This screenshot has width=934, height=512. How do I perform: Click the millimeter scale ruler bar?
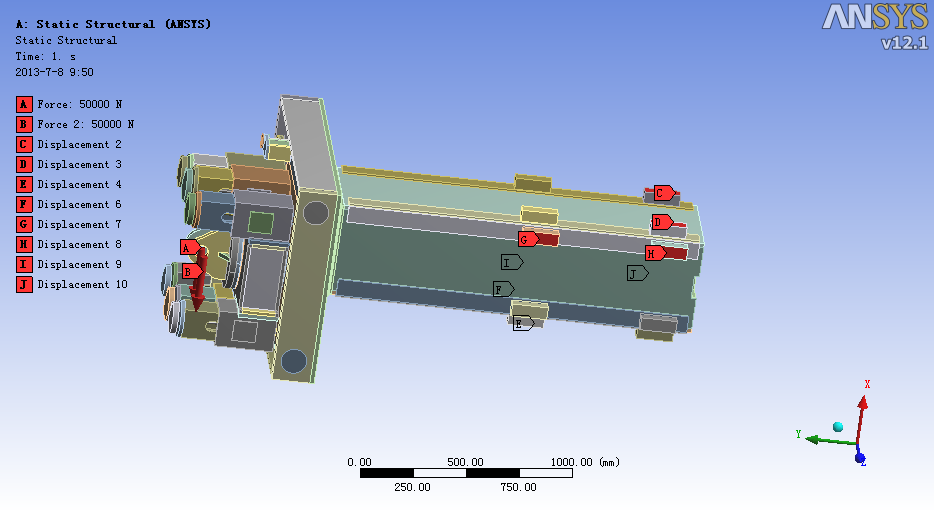pos(465,473)
